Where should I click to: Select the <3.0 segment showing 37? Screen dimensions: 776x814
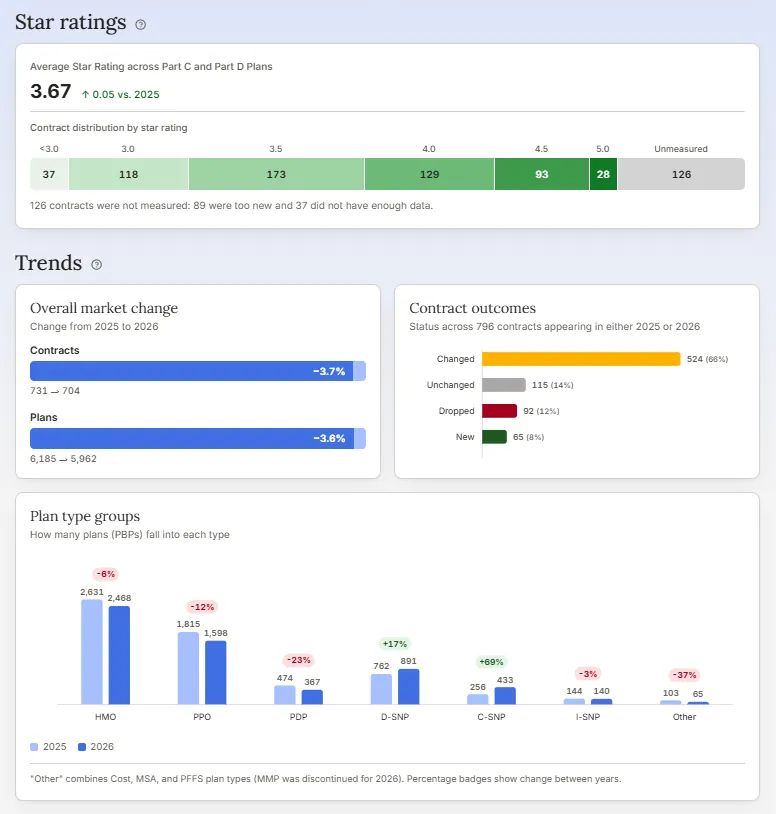click(49, 174)
